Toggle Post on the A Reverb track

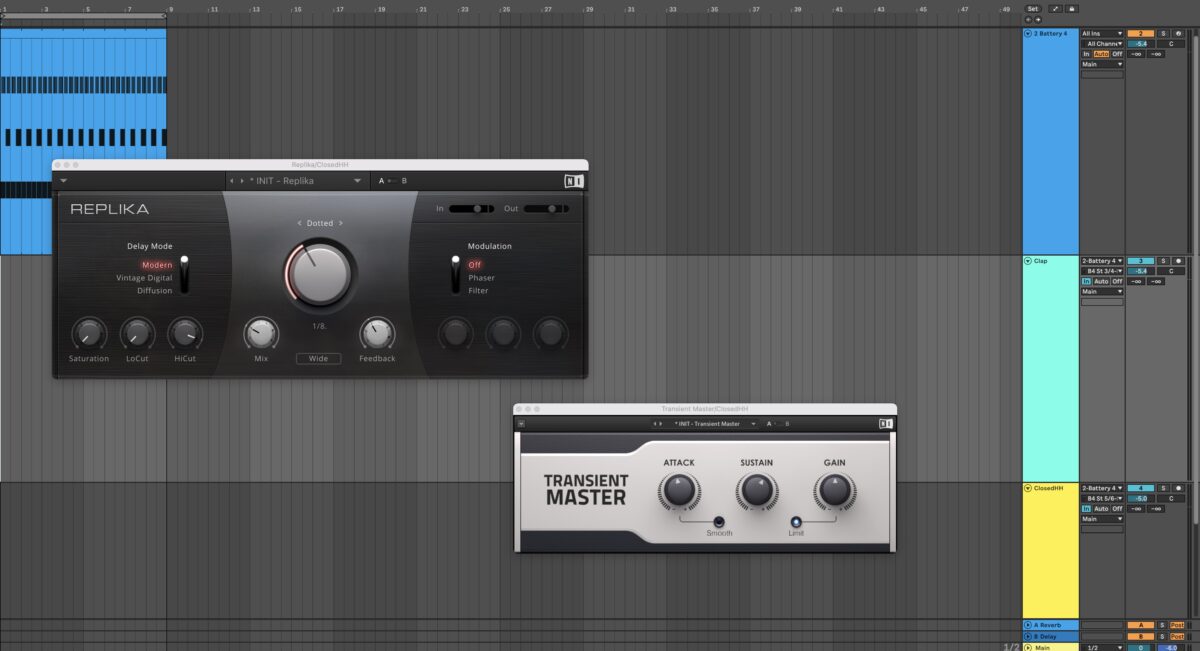(1177, 625)
